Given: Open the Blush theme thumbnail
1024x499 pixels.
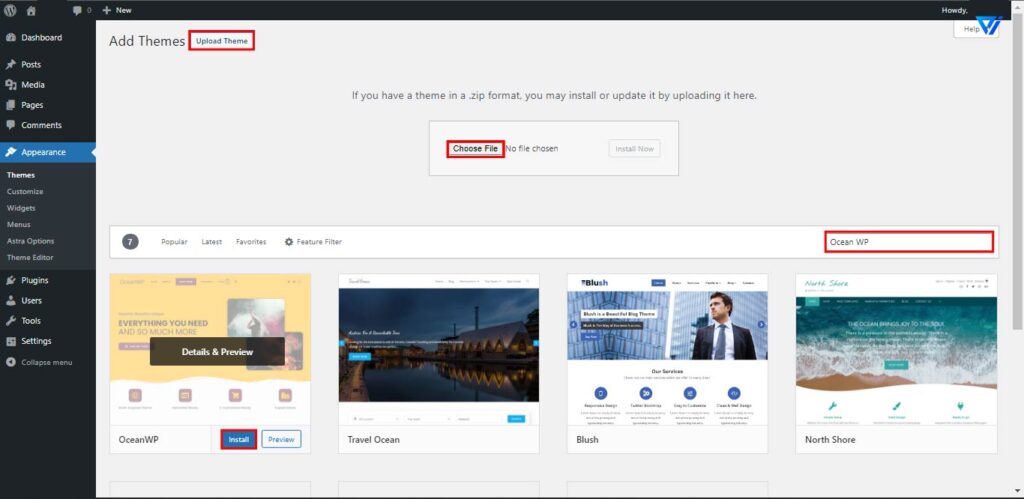Looking at the screenshot, I should 667,350.
